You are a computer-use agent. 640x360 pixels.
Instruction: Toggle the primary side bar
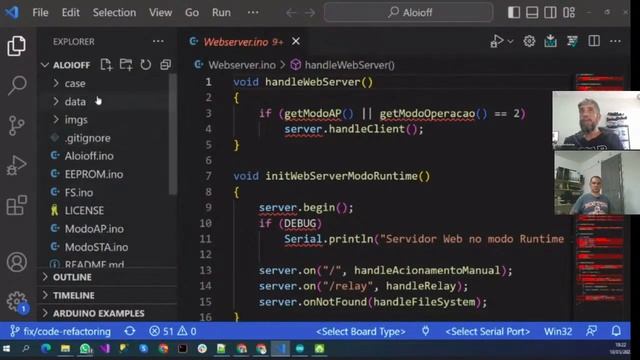click(513, 12)
